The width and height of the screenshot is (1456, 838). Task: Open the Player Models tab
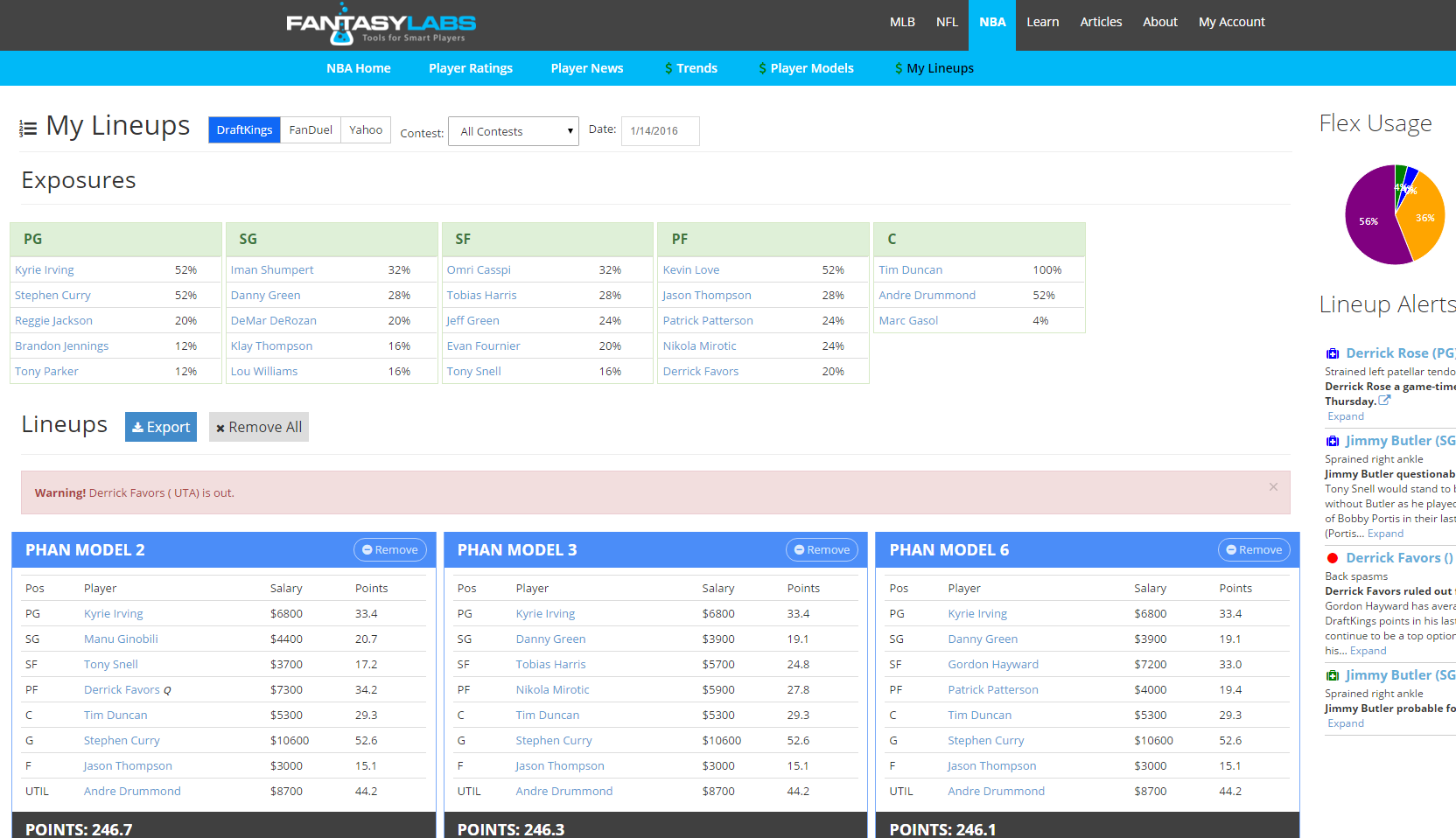[806, 68]
